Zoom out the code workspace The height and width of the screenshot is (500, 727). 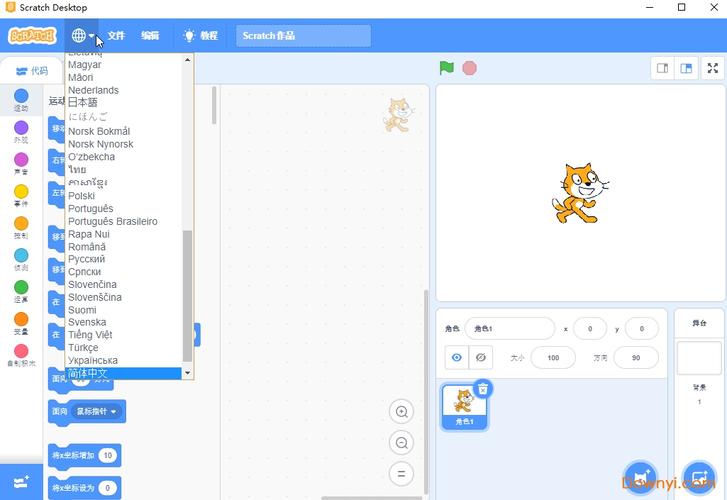[402, 443]
